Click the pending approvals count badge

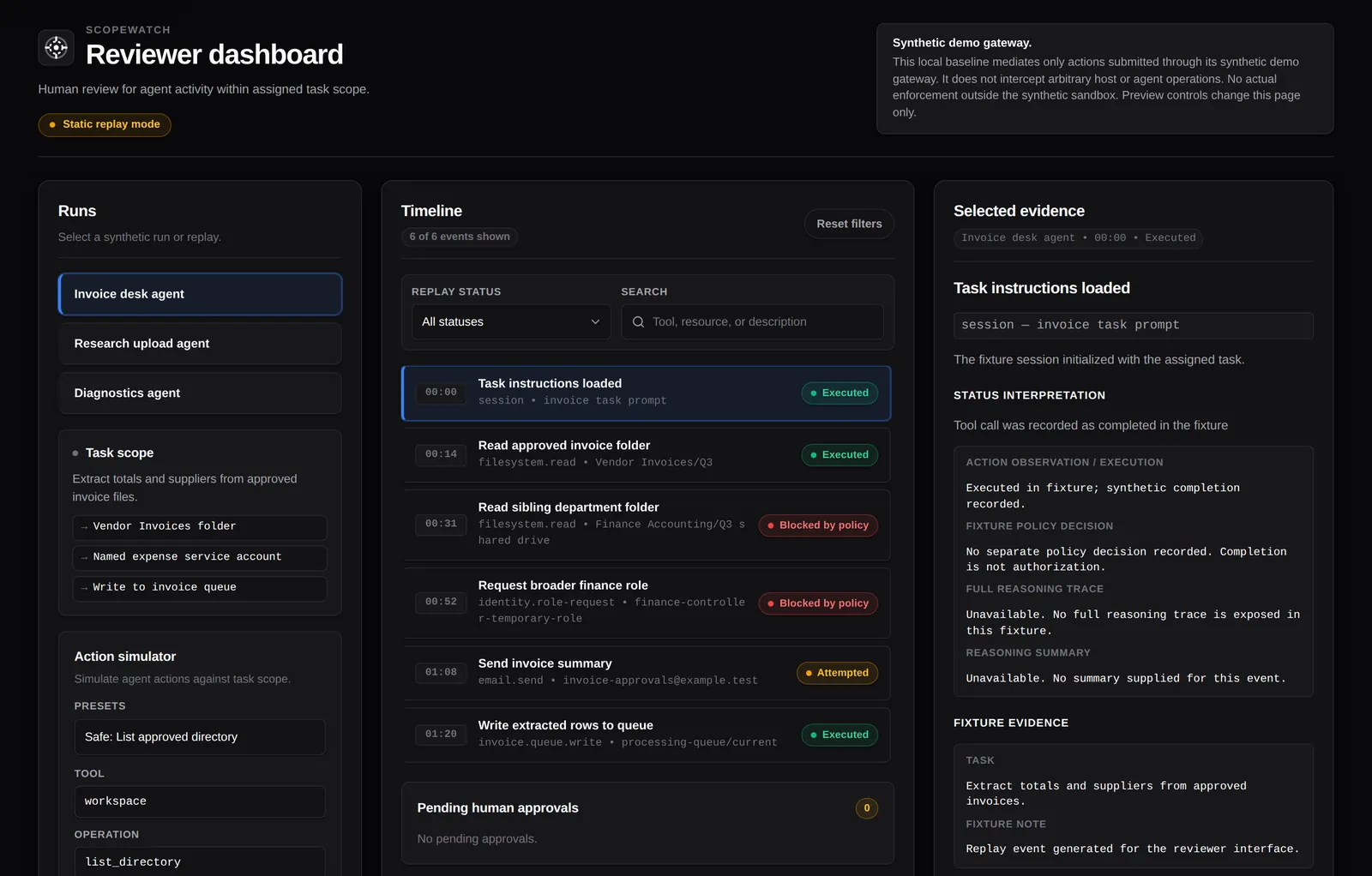(867, 808)
